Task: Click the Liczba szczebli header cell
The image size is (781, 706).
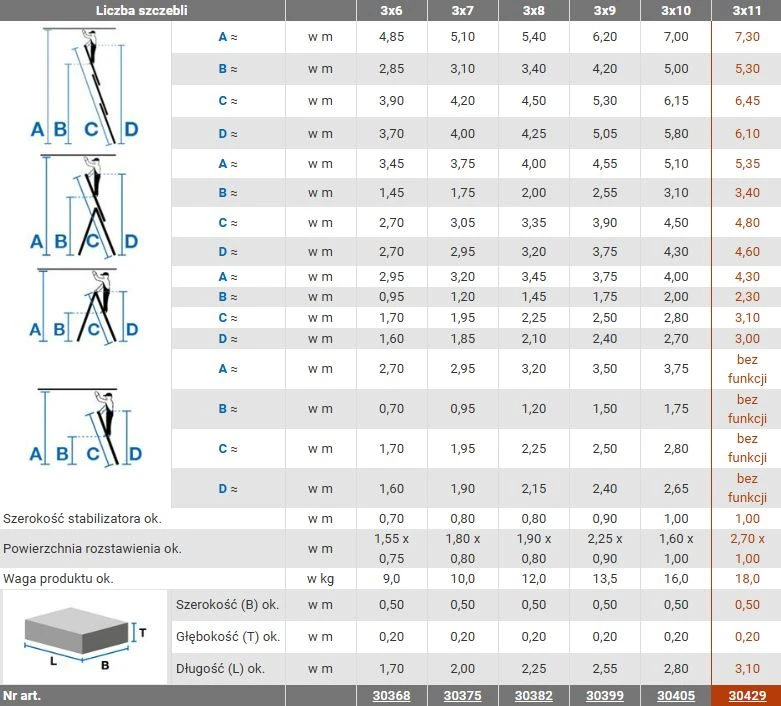Action: click(x=142, y=10)
